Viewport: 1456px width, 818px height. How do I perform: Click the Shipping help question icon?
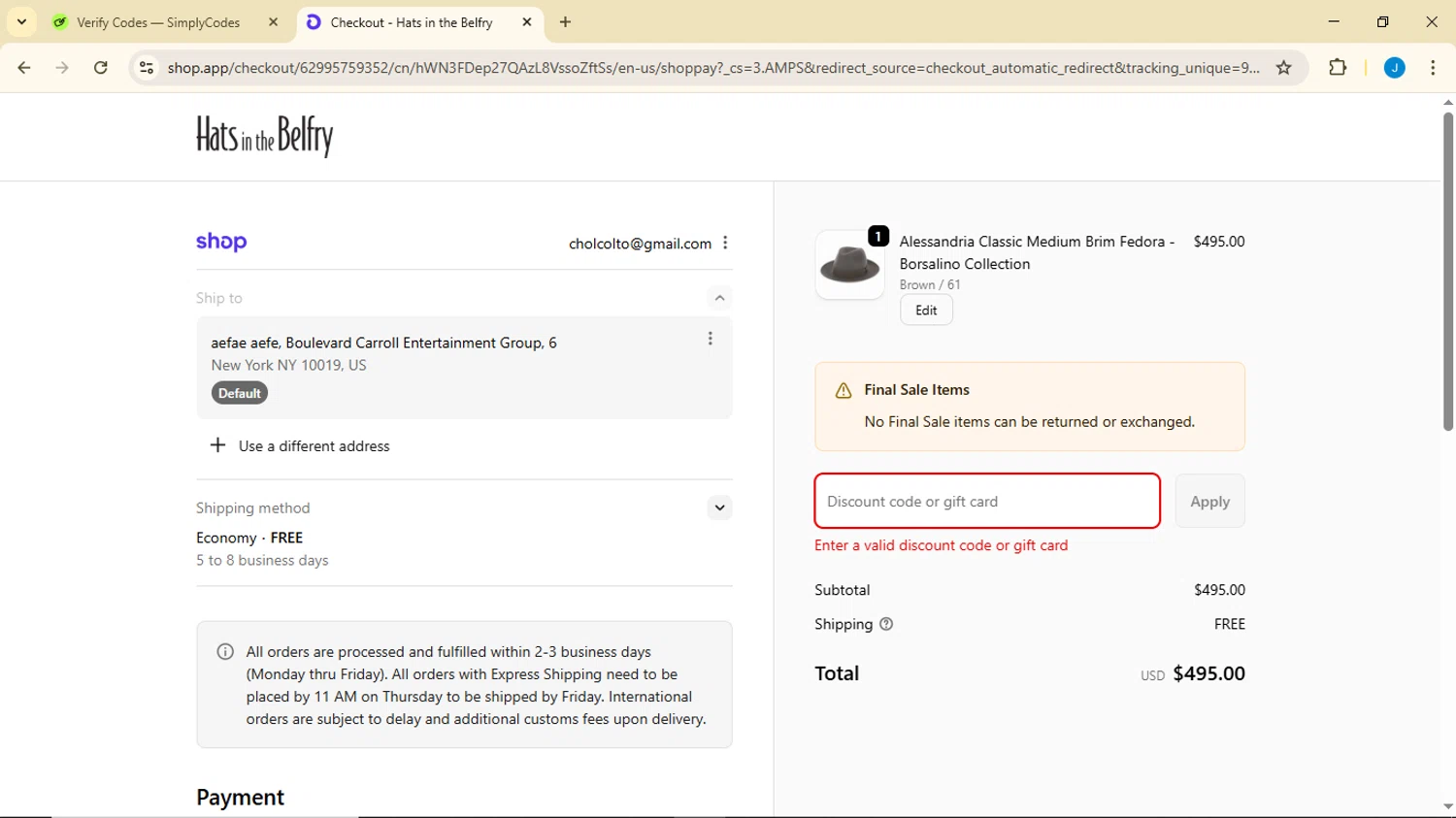[x=886, y=624]
